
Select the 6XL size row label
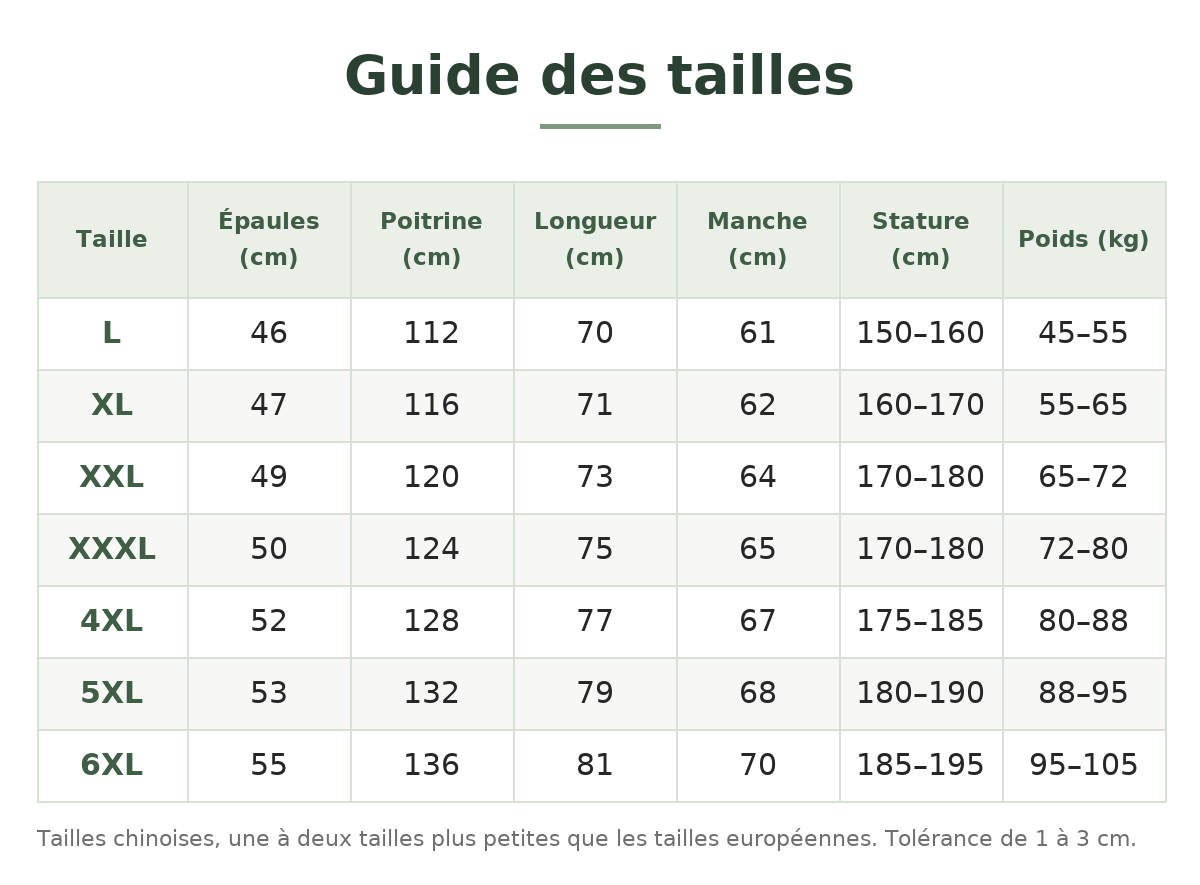coord(112,766)
